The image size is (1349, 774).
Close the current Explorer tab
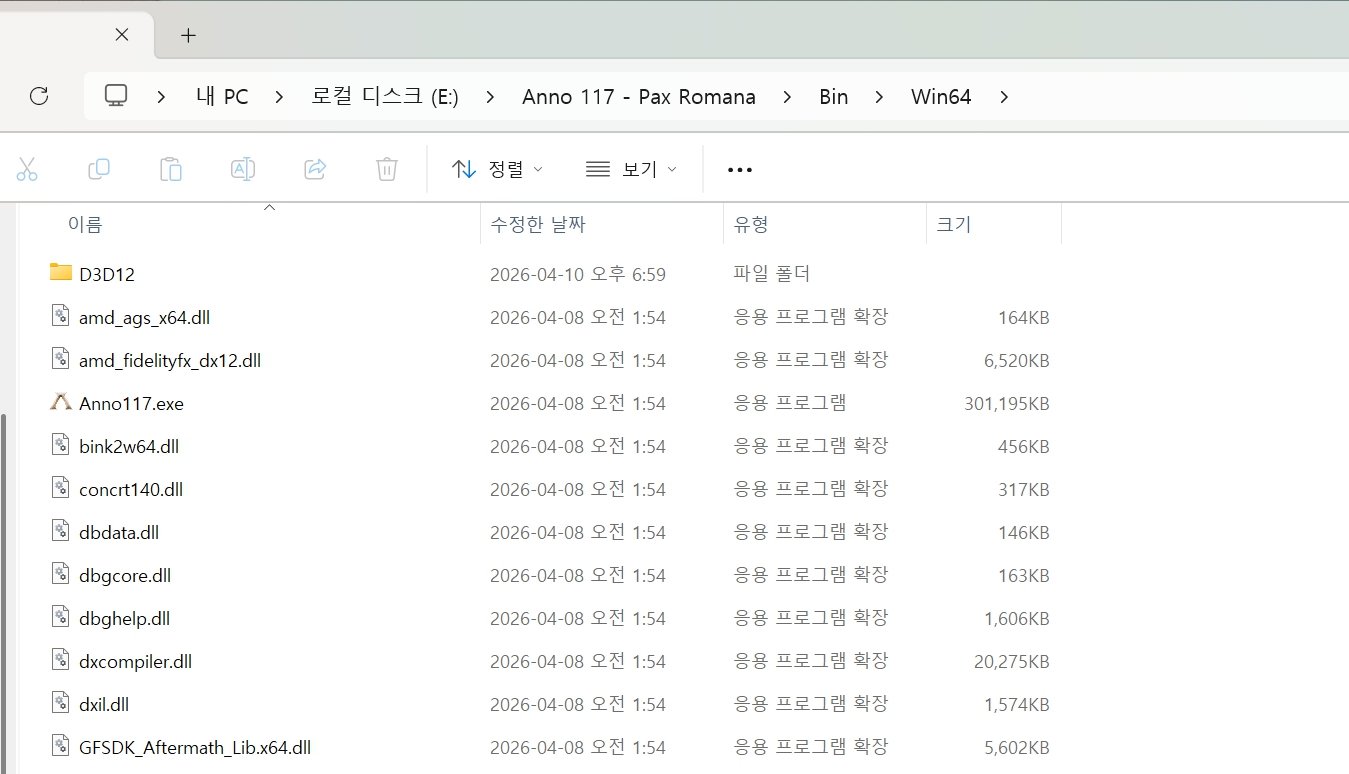pyautogui.click(x=122, y=35)
